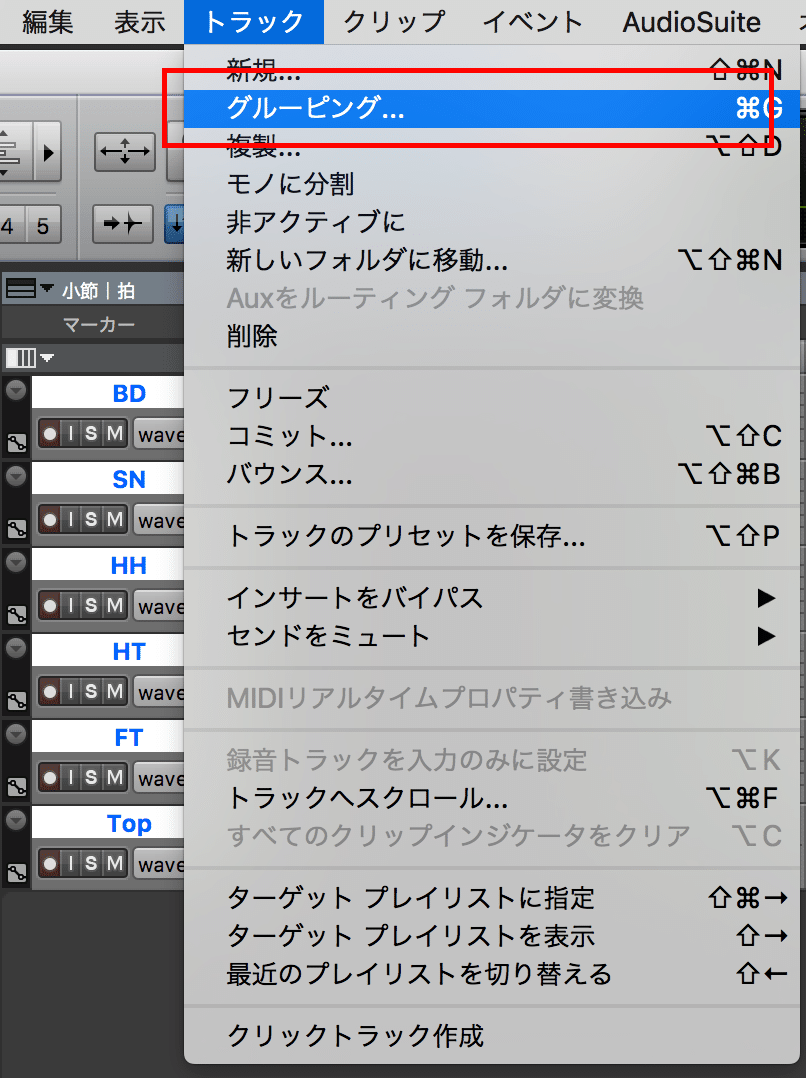Viewport: 806px width, 1078px height.
Task: Record-enable the BD track
Action: tap(50, 434)
